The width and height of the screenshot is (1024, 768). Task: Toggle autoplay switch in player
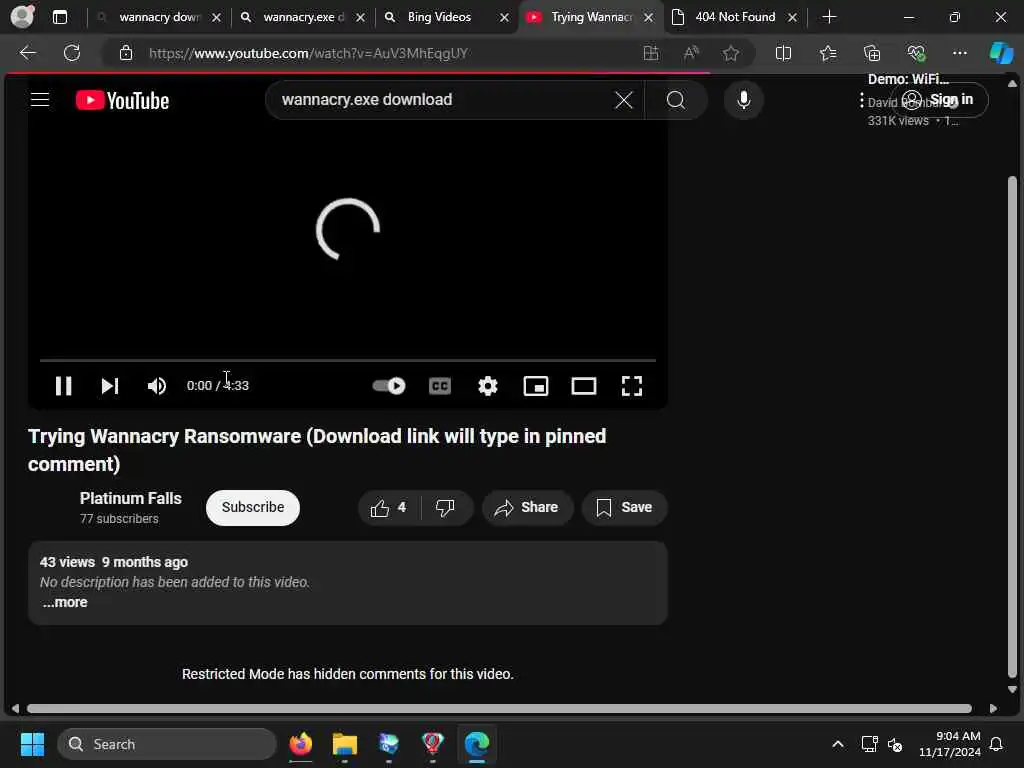(389, 386)
